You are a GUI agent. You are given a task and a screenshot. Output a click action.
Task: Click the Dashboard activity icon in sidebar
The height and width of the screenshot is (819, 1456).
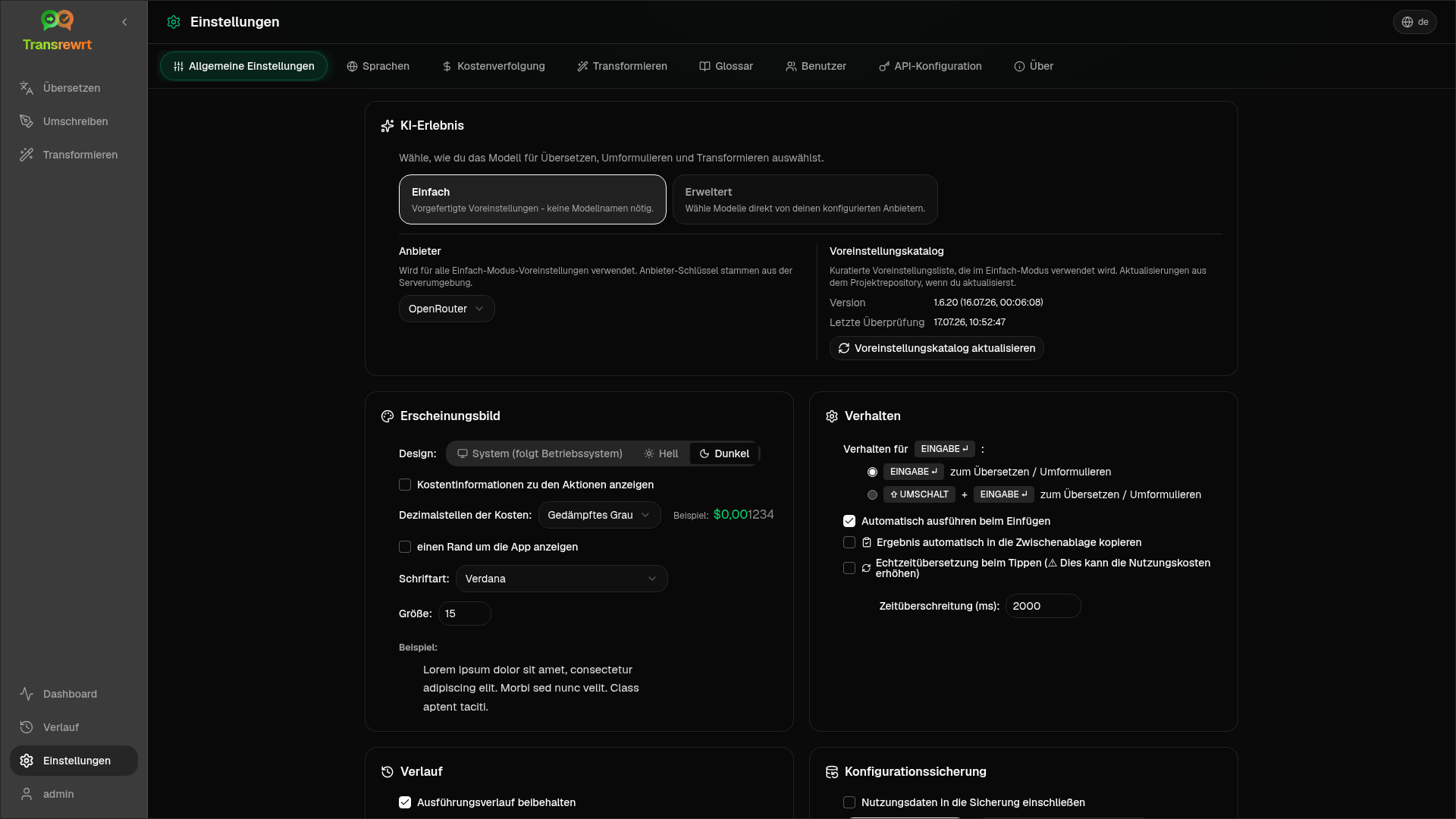(27, 694)
